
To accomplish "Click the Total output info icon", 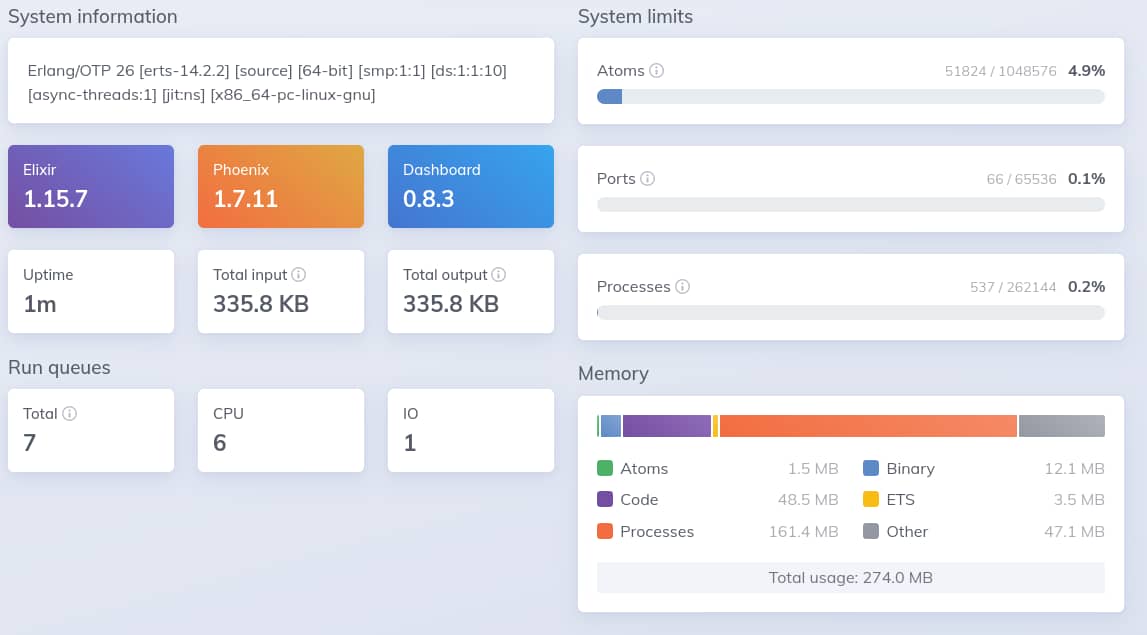I will coord(498,275).
